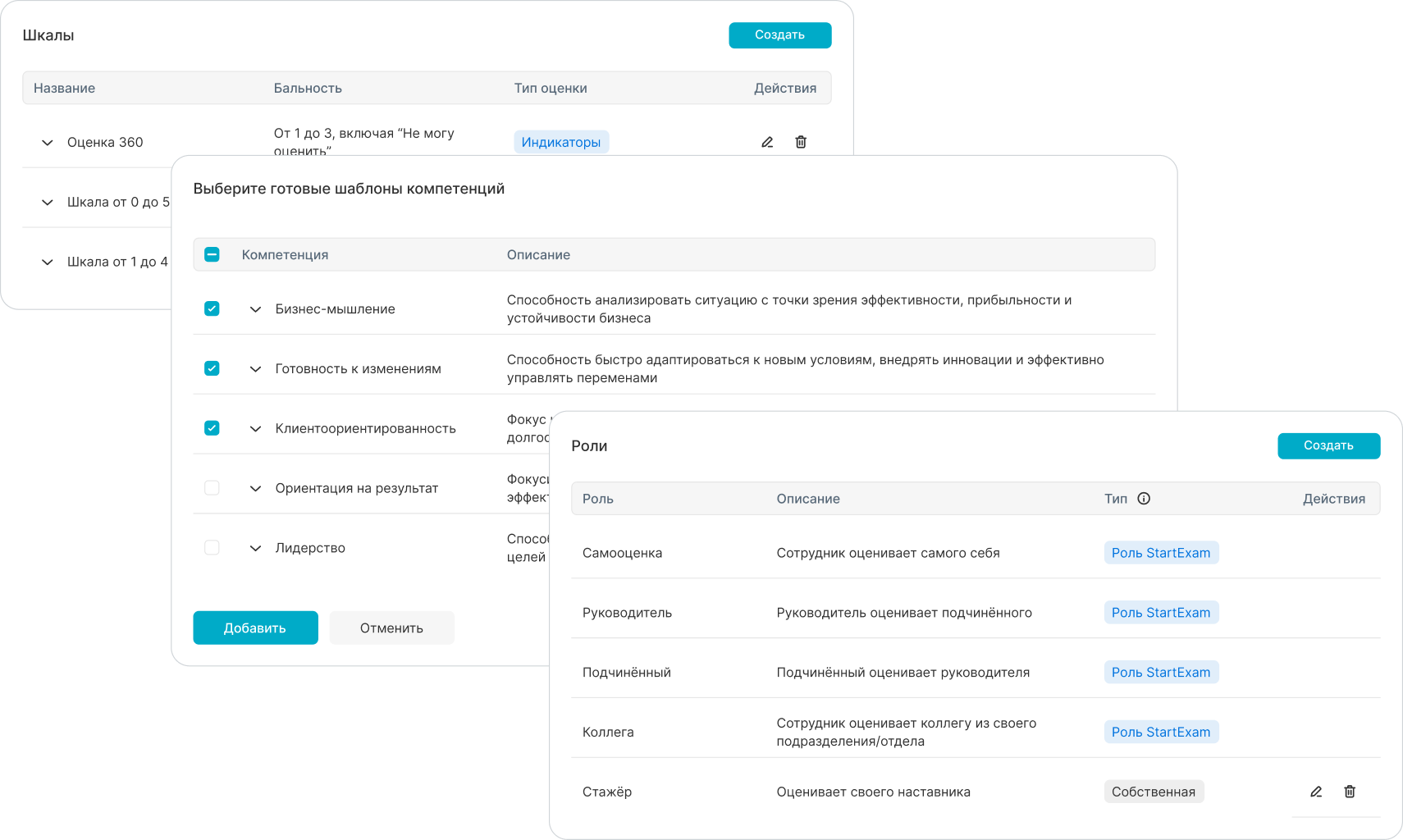Expand the Лидерство competency

click(x=255, y=549)
